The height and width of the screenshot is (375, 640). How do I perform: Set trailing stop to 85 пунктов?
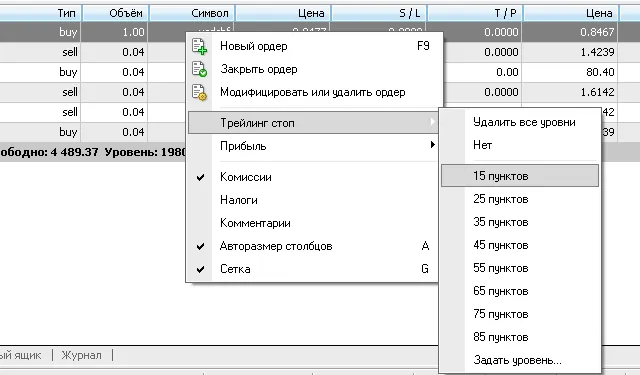(520, 337)
